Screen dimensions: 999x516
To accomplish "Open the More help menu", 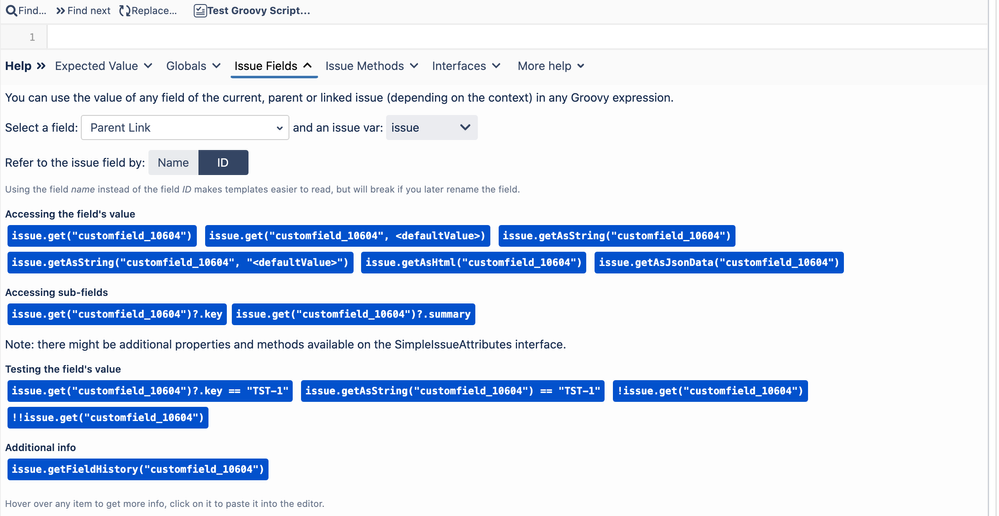I will pos(550,66).
